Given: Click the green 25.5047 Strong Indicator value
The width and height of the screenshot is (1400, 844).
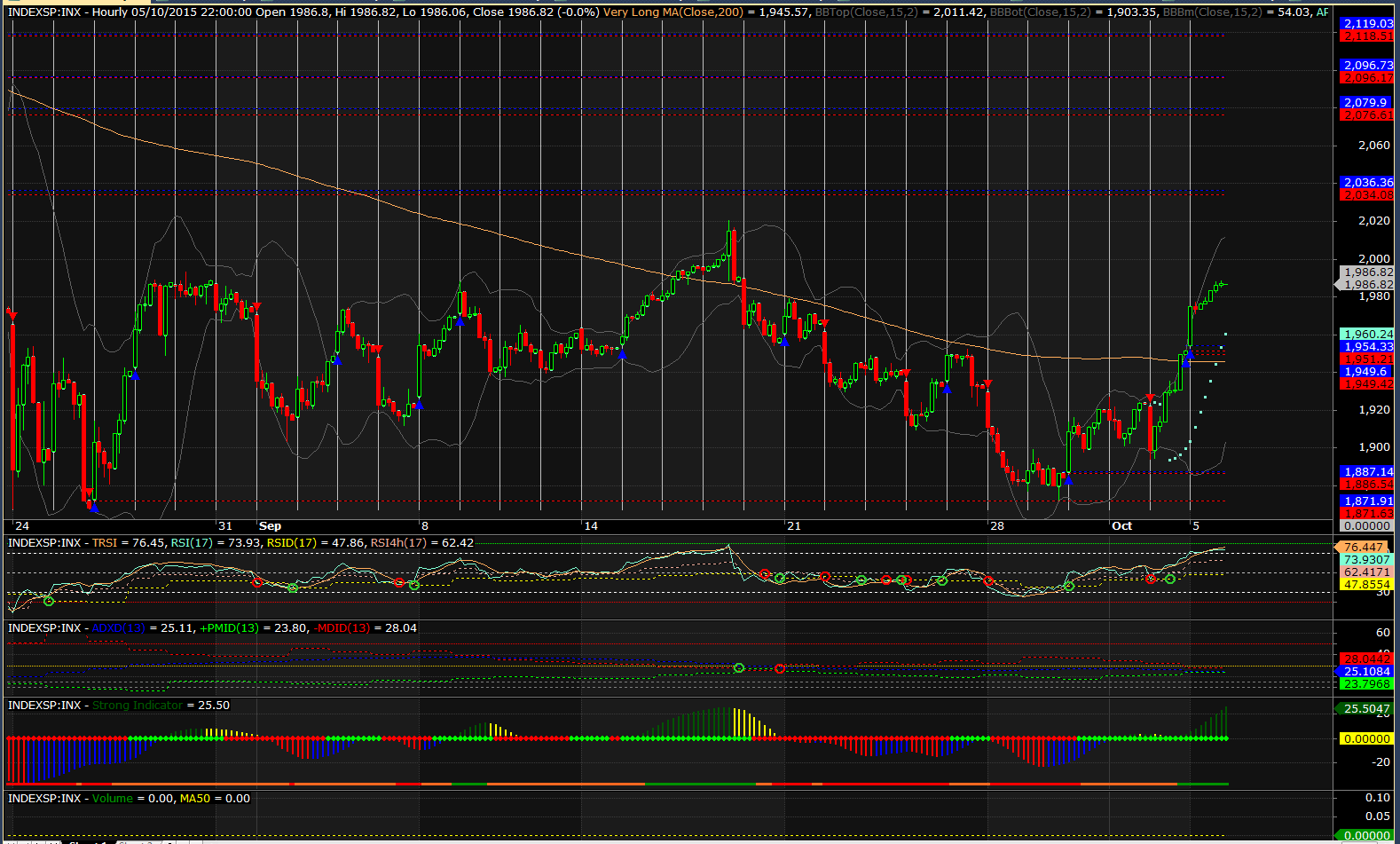Looking at the screenshot, I should click(1366, 709).
